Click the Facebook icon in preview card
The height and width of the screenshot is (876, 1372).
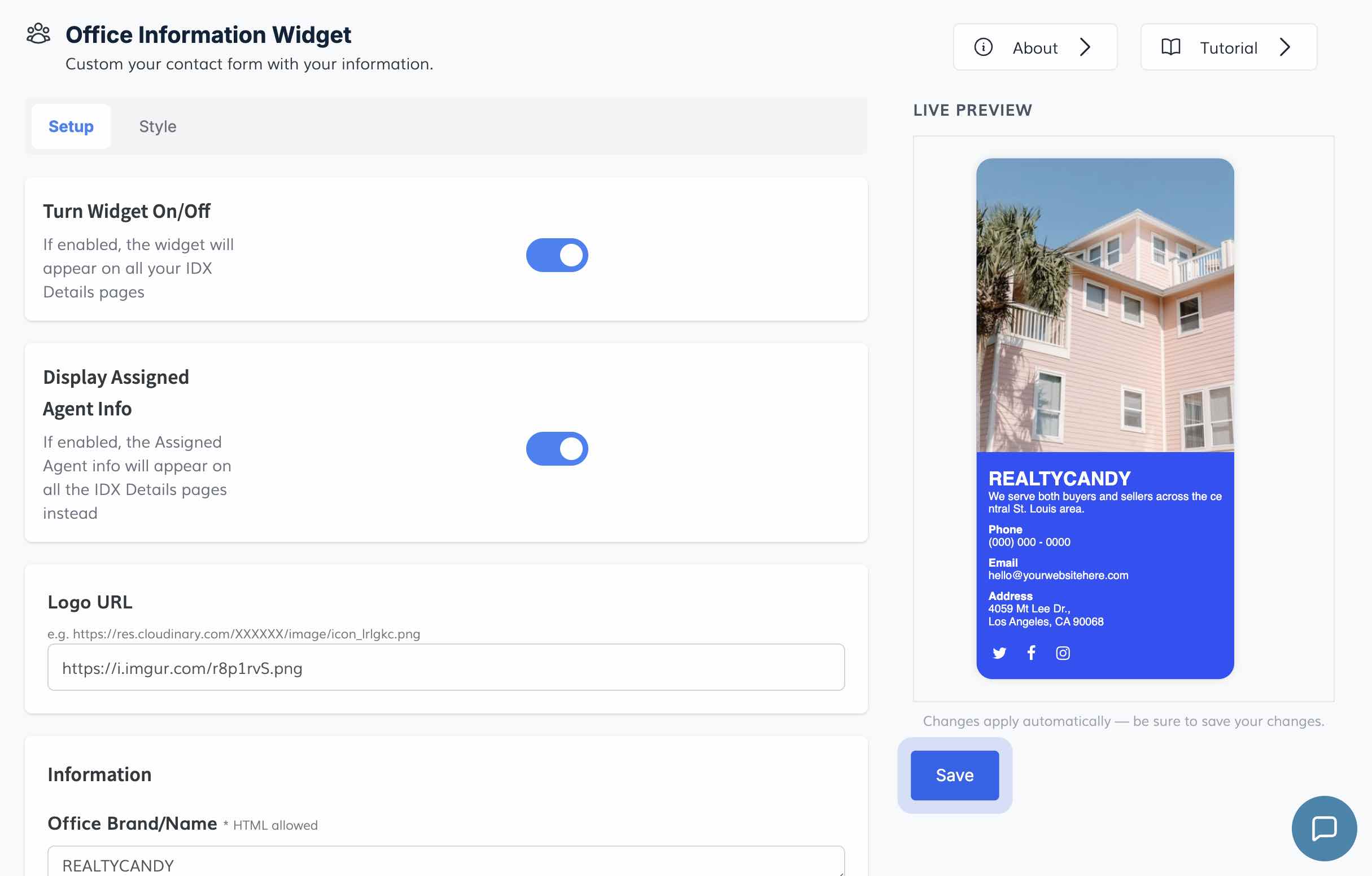tap(1031, 652)
